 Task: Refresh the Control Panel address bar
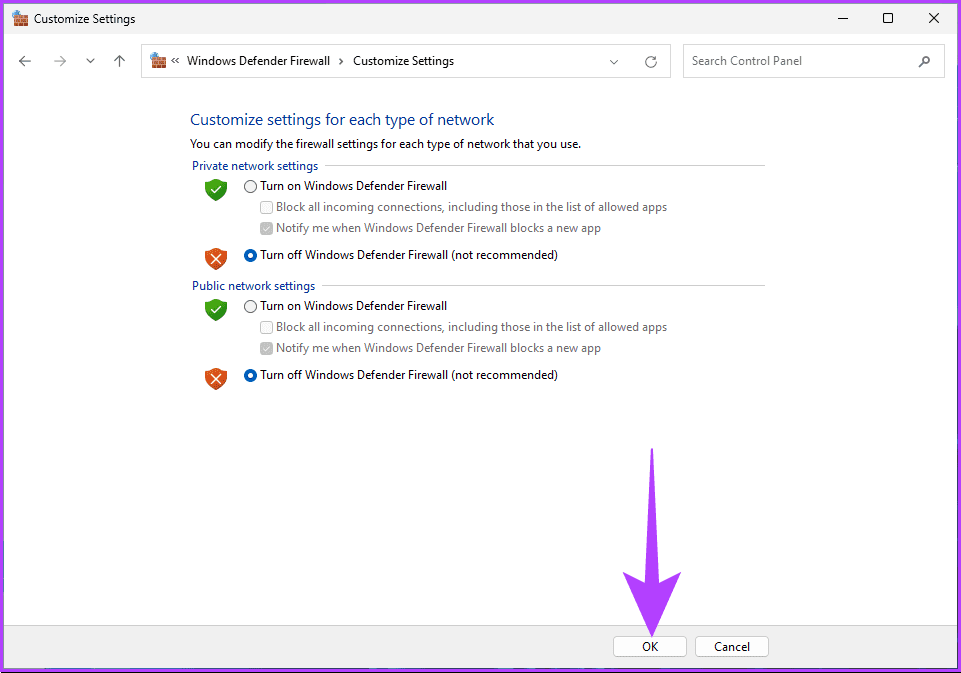pyautogui.click(x=651, y=61)
